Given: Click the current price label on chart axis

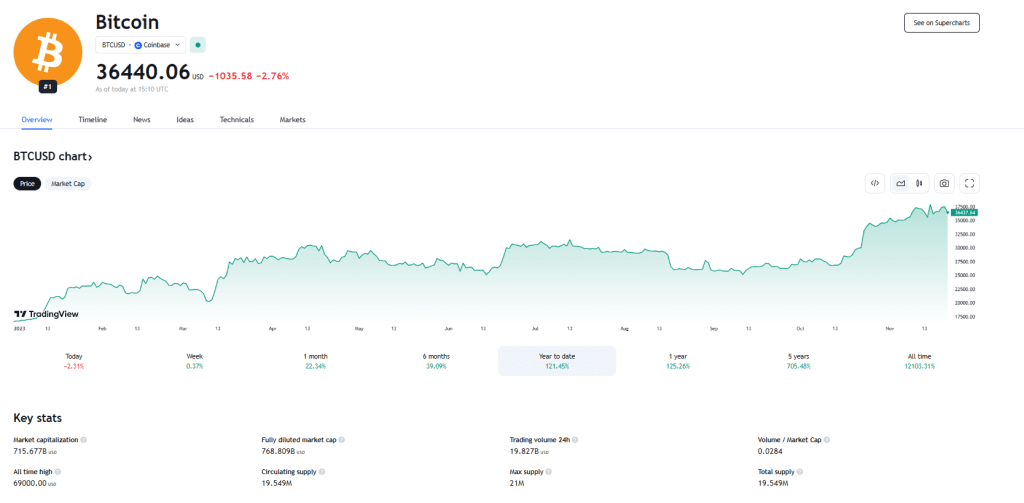Looking at the screenshot, I should tap(965, 213).
